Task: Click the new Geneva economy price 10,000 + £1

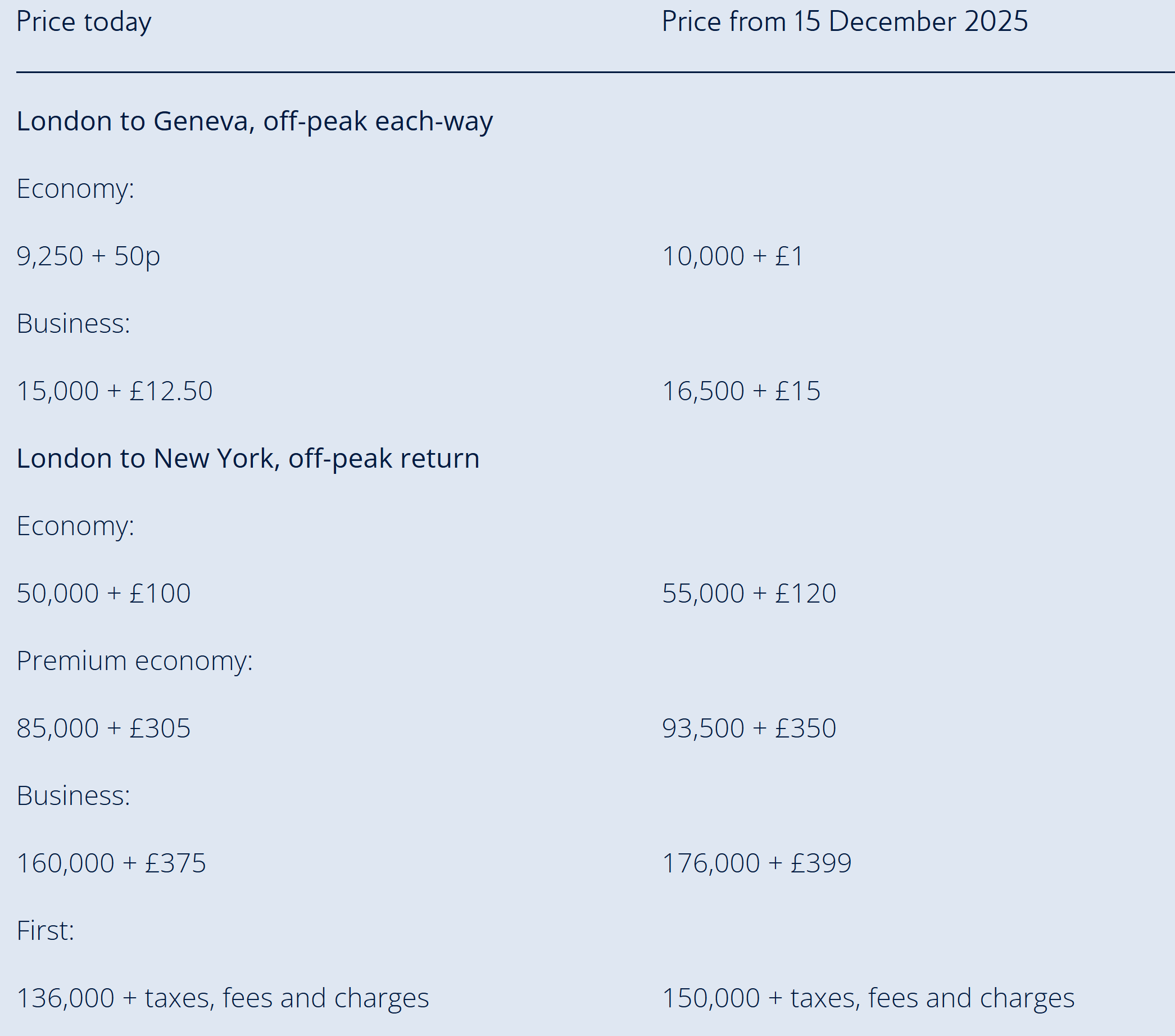Action: tap(732, 256)
